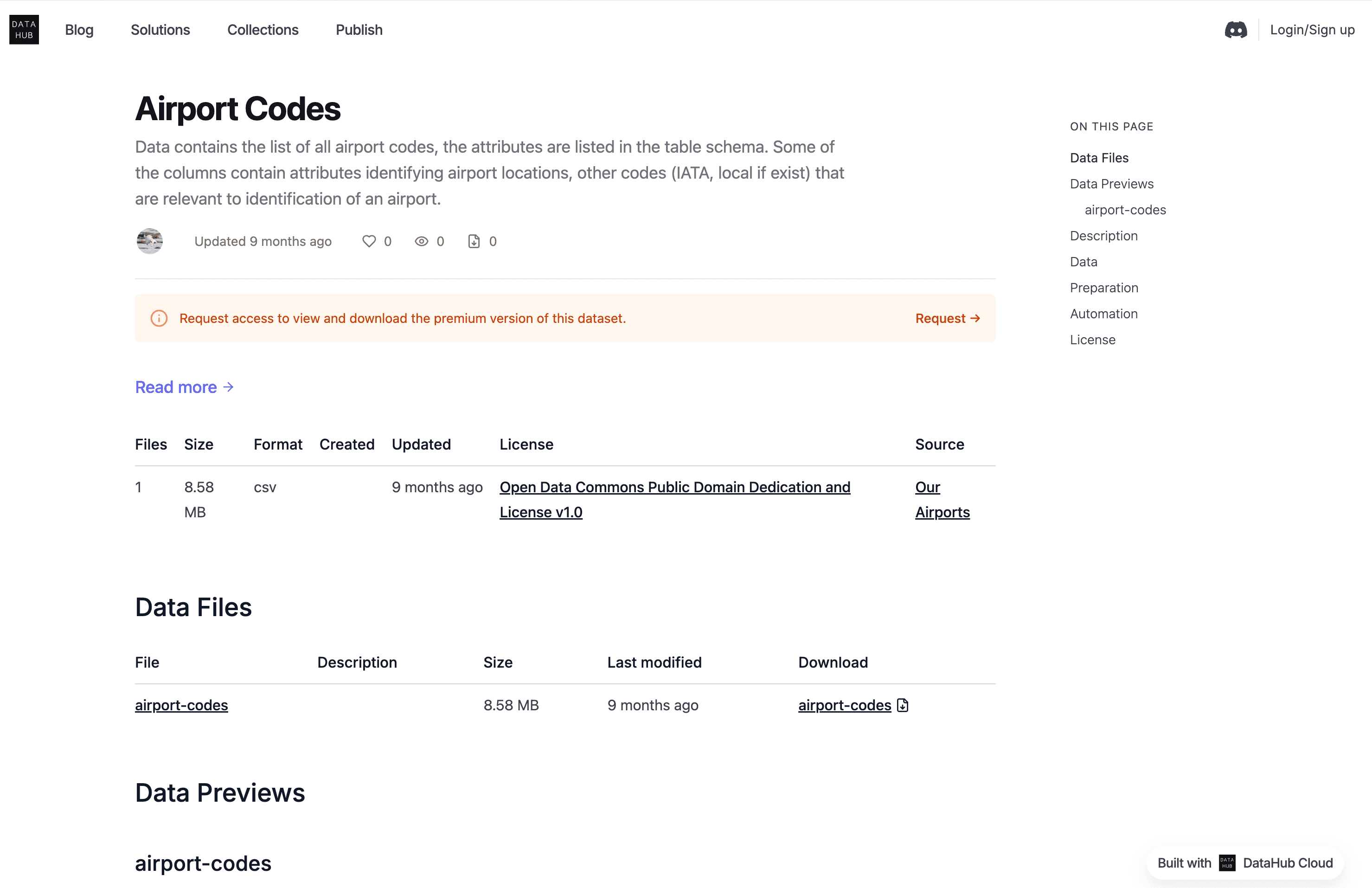This screenshot has height=888, width=1372.
Task: Open the Publish page
Action: [x=359, y=30]
